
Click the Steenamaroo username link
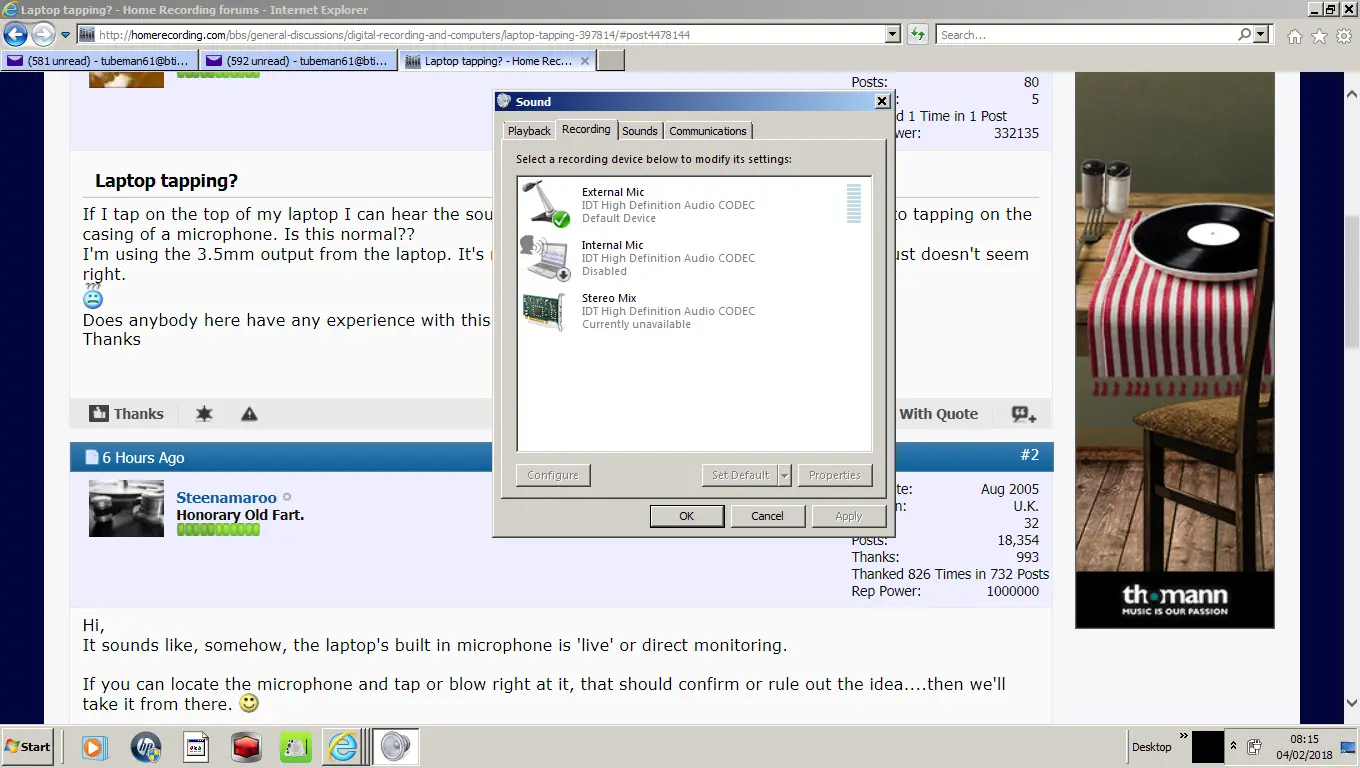click(226, 498)
